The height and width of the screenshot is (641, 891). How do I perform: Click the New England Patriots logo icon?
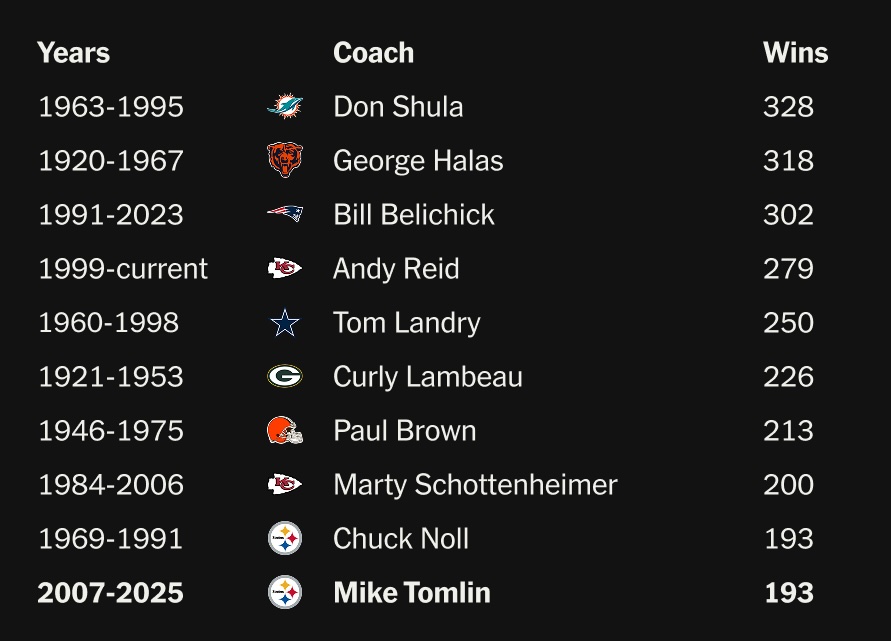click(285, 214)
